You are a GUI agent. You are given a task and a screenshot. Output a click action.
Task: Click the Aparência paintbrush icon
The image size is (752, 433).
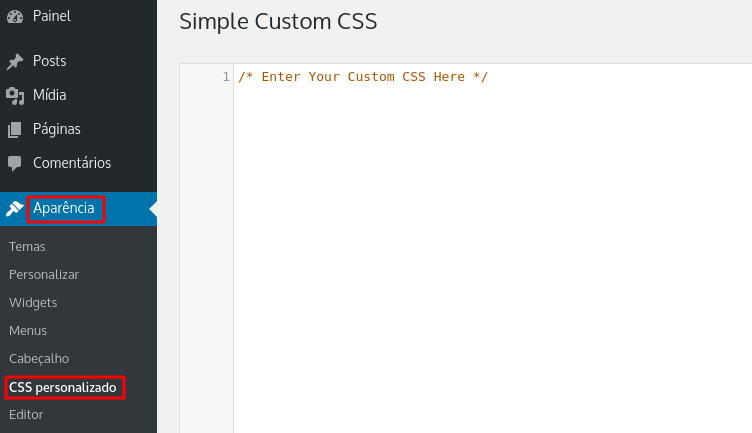coord(15,209)
